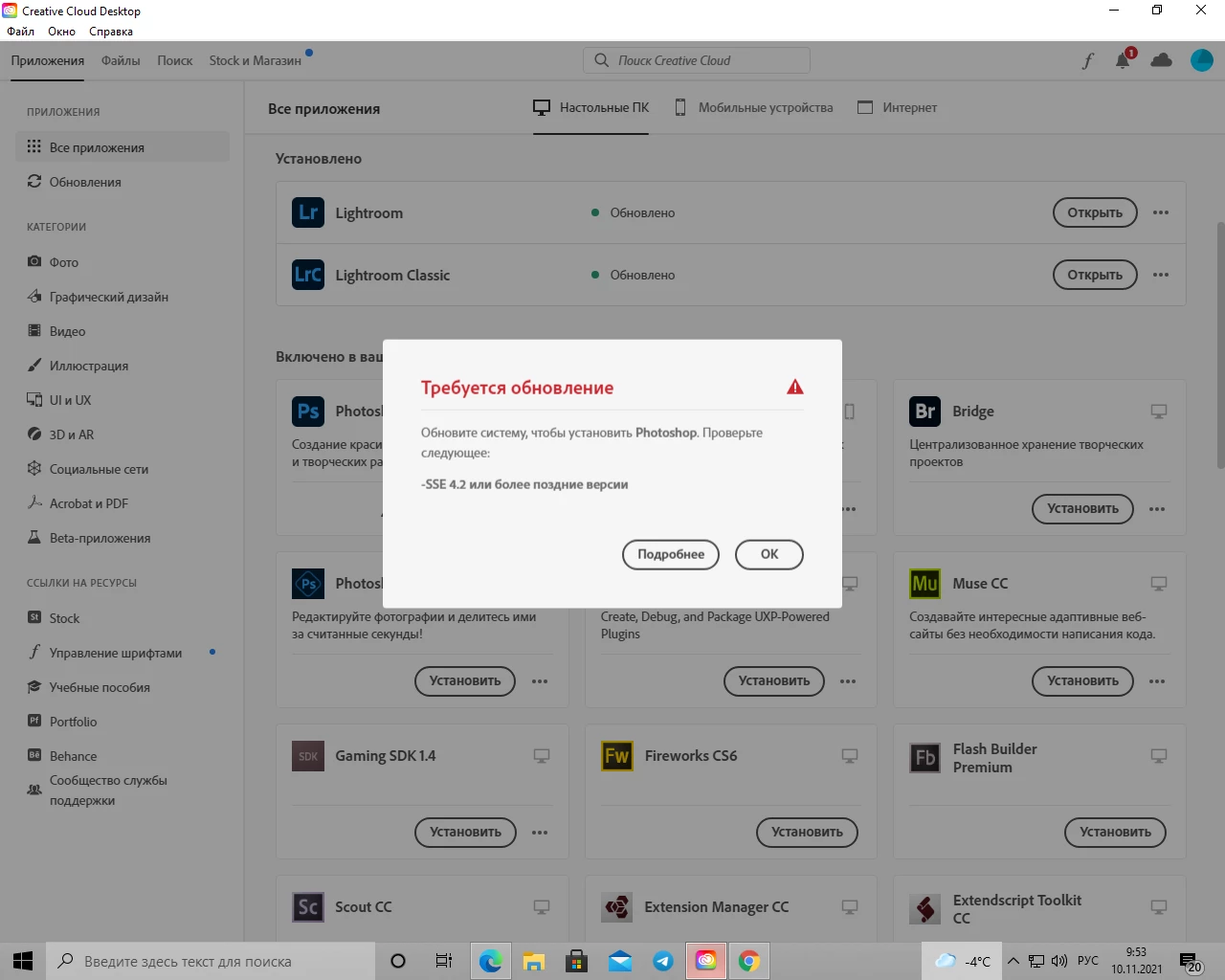
Task: Switch to the Поиск tab
Action: point(175,60)
